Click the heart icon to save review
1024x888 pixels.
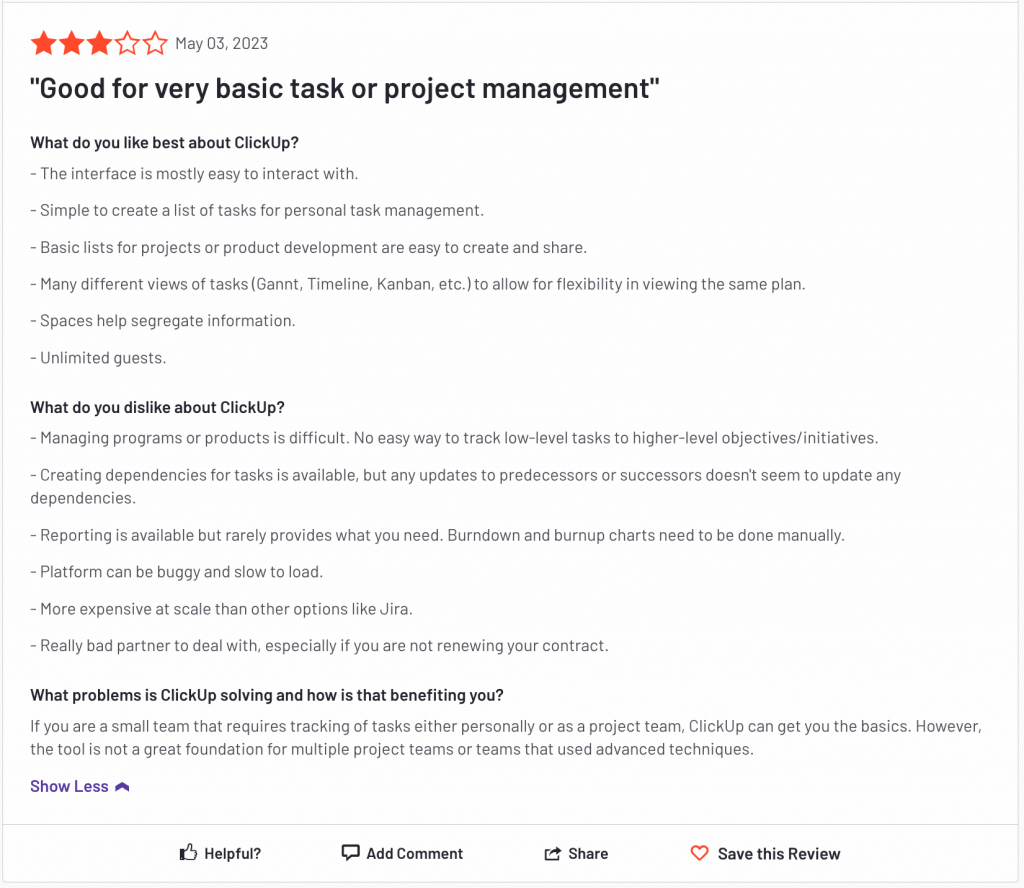(x=699, y=853)
